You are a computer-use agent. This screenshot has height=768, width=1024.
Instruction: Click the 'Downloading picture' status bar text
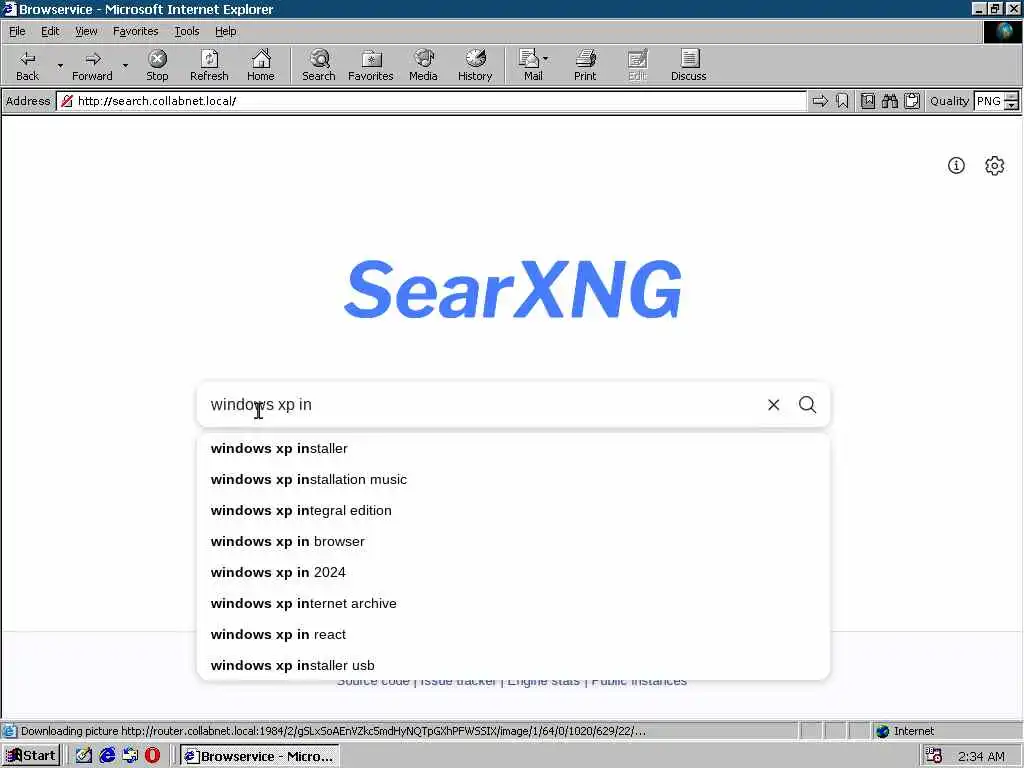coord(333,731)
